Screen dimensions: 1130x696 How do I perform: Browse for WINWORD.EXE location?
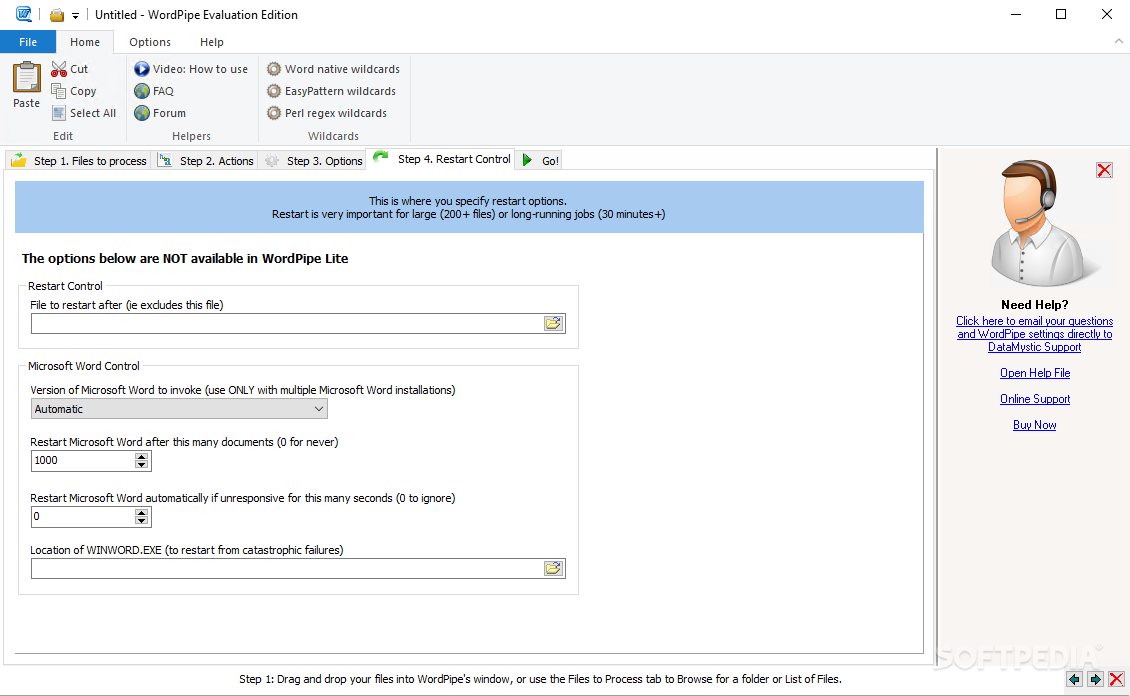click(x=553, y=568)
